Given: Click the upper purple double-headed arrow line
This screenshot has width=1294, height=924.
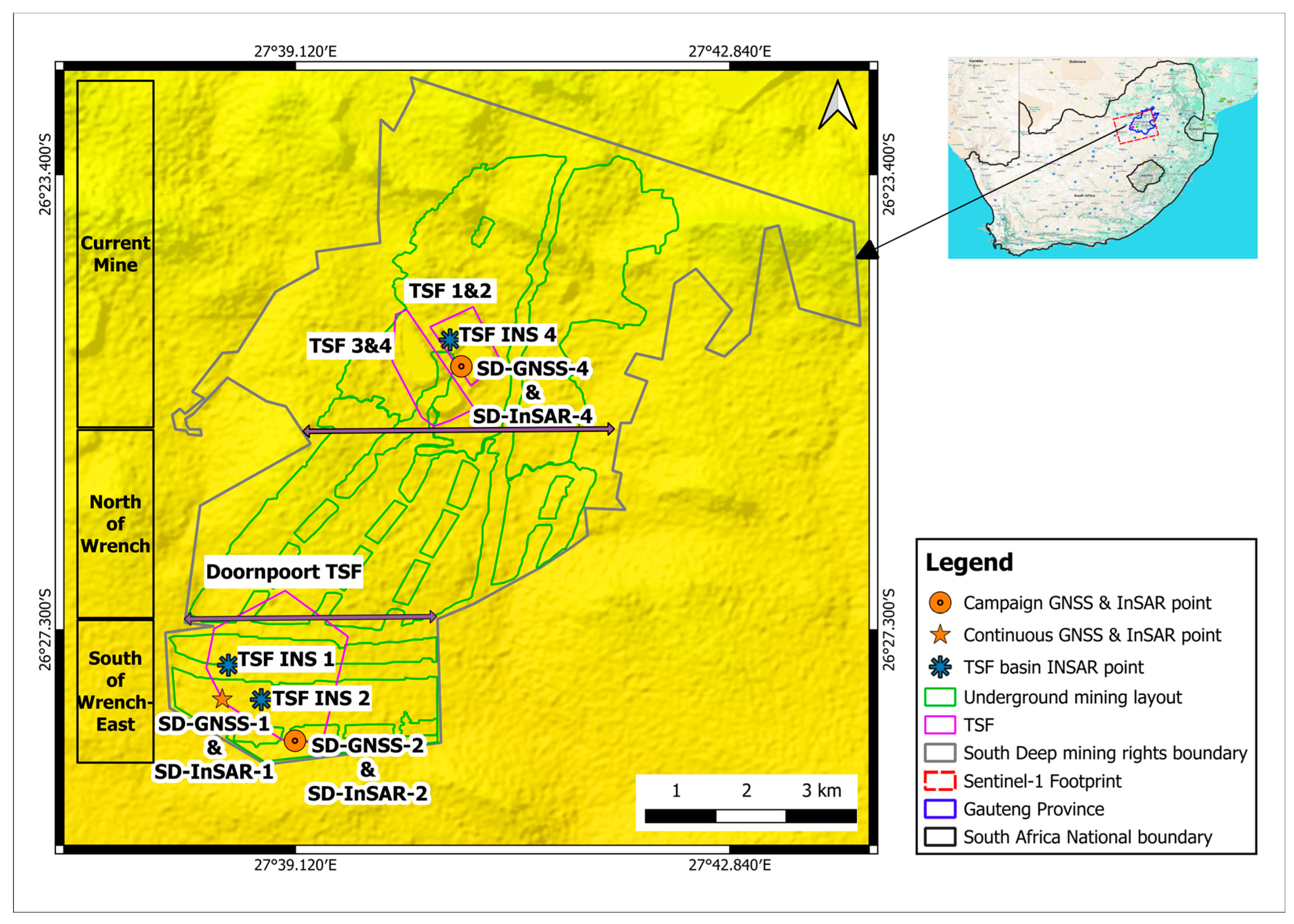Looking at the screenshot, I should click(x=458, y=430).
